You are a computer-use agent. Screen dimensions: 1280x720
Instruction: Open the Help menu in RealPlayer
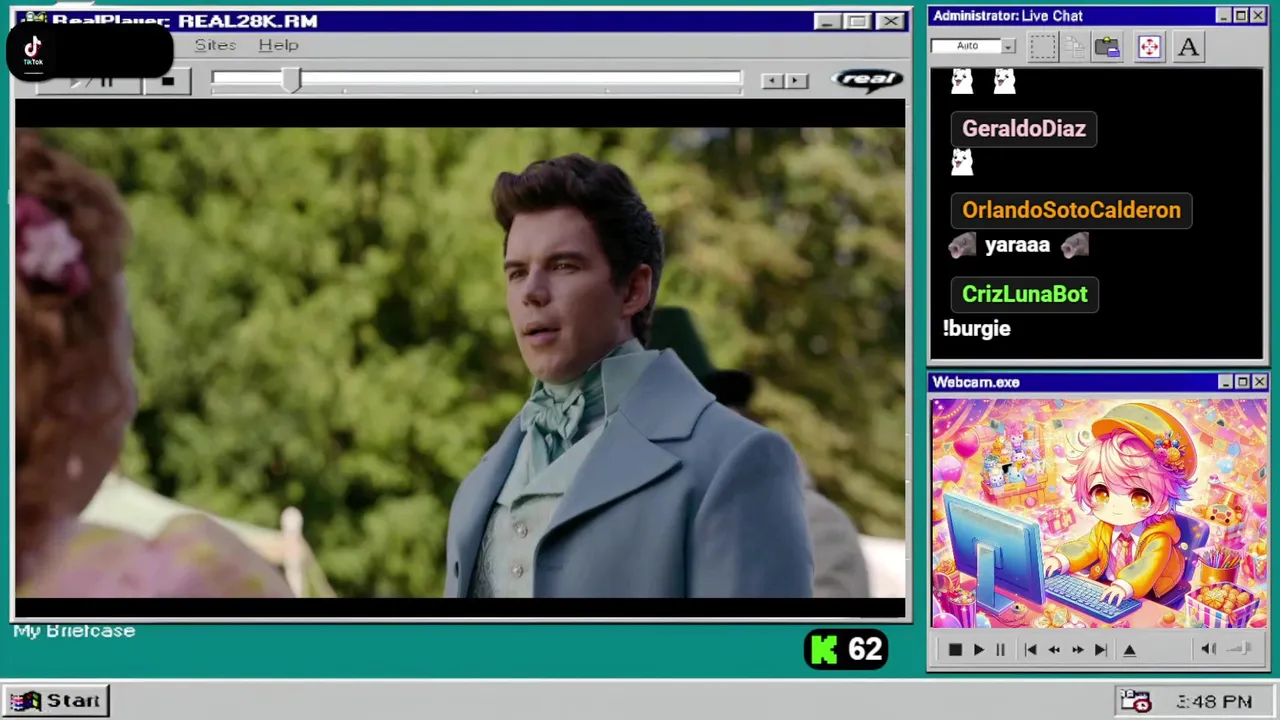tap(278, 45)
